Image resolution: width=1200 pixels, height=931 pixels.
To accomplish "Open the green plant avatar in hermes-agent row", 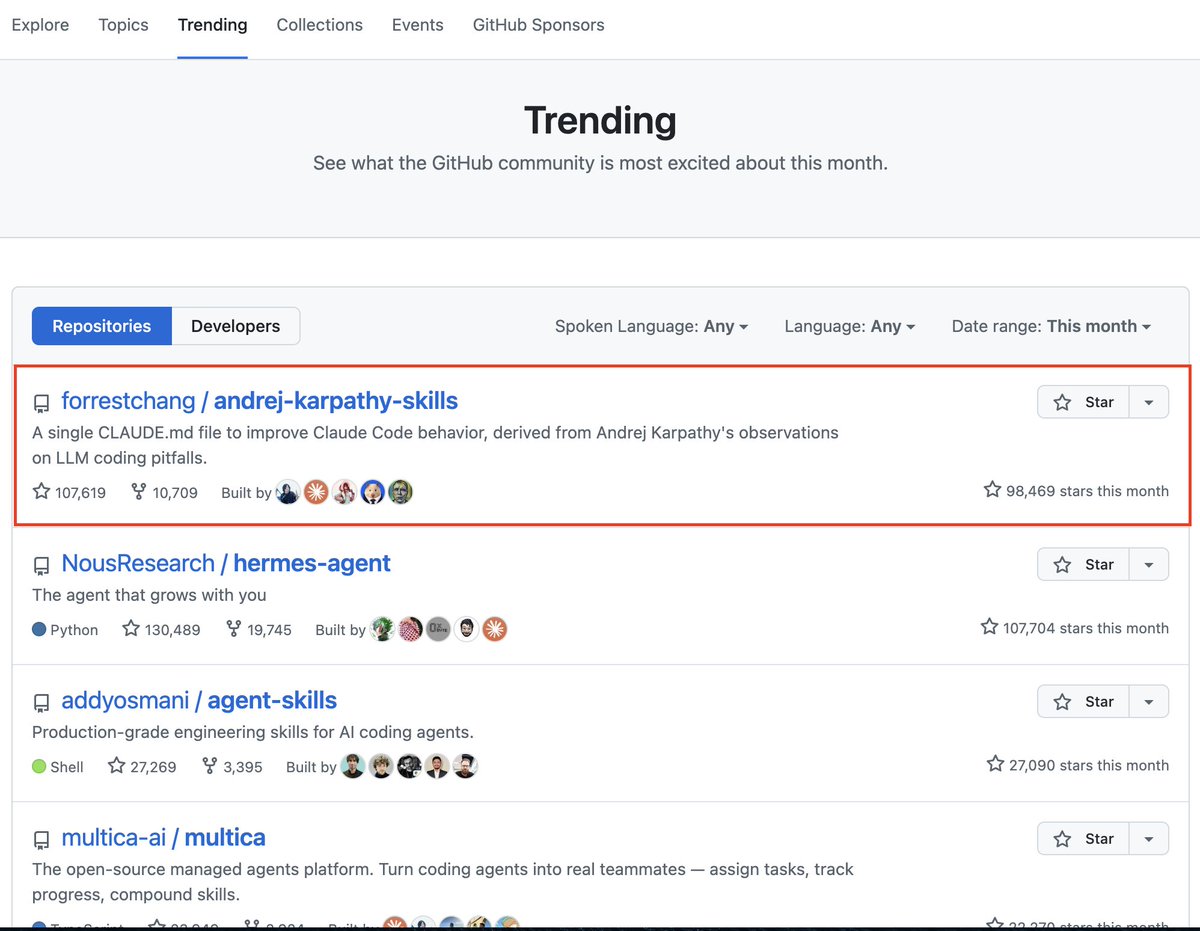I will click(382, 629).
